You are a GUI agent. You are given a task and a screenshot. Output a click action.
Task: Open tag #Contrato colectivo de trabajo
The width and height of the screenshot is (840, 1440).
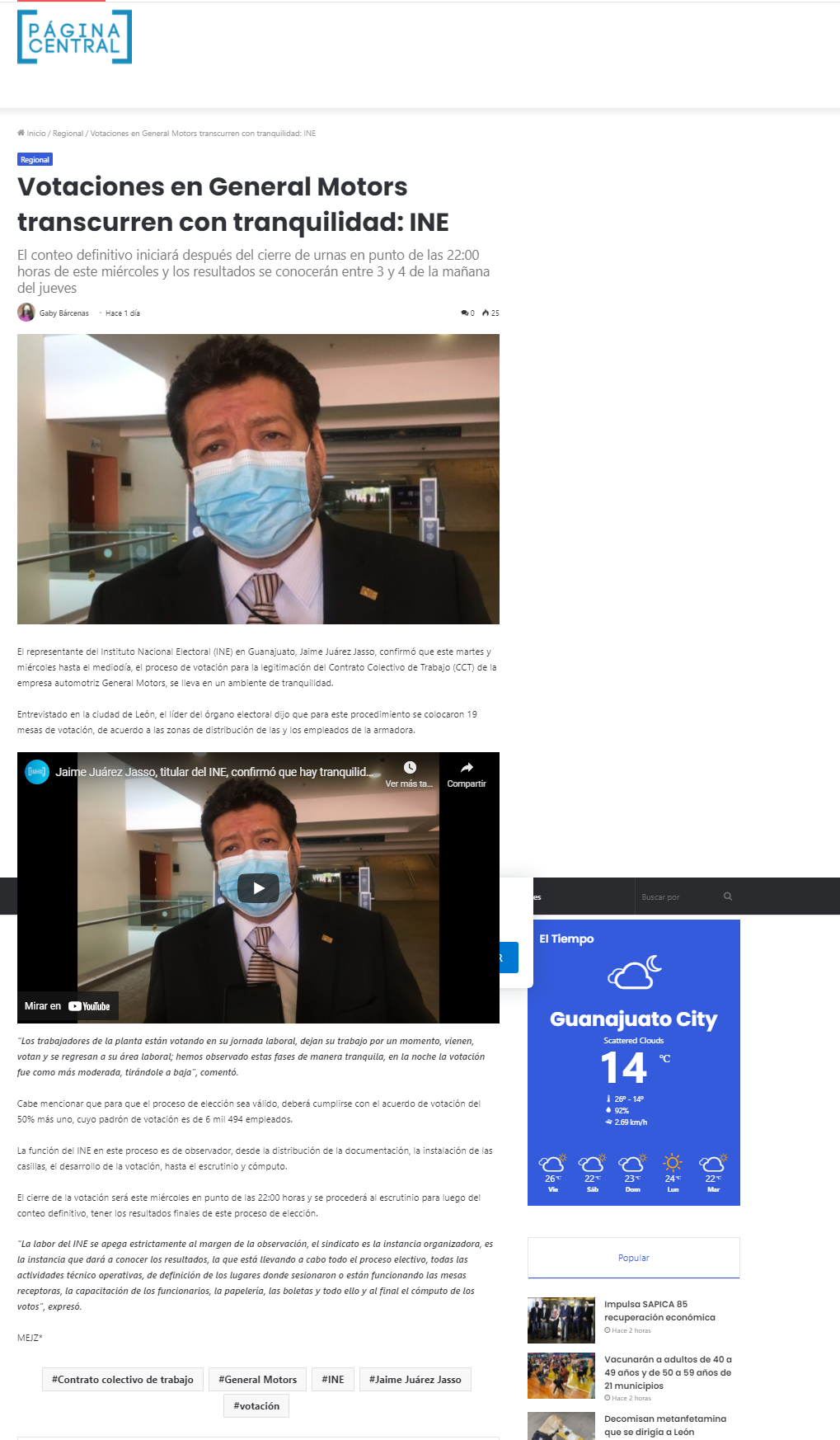point(123,1380)
